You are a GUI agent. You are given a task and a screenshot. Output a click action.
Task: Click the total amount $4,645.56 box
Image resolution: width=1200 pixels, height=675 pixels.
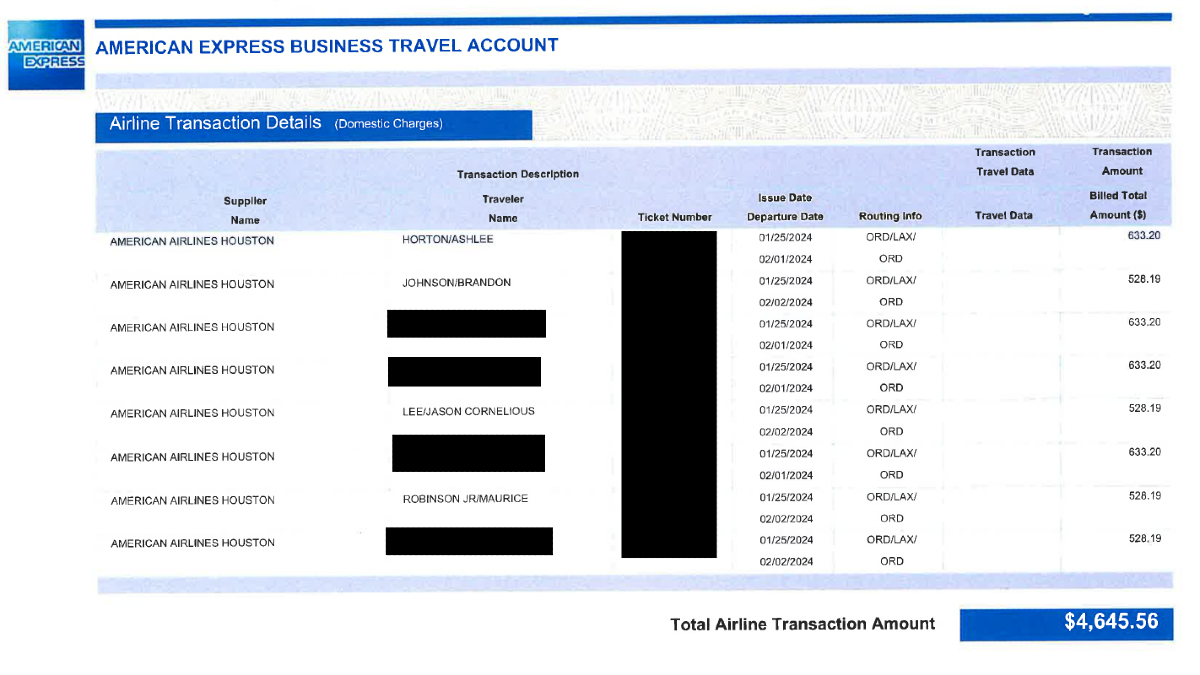tap(1065, 623)
